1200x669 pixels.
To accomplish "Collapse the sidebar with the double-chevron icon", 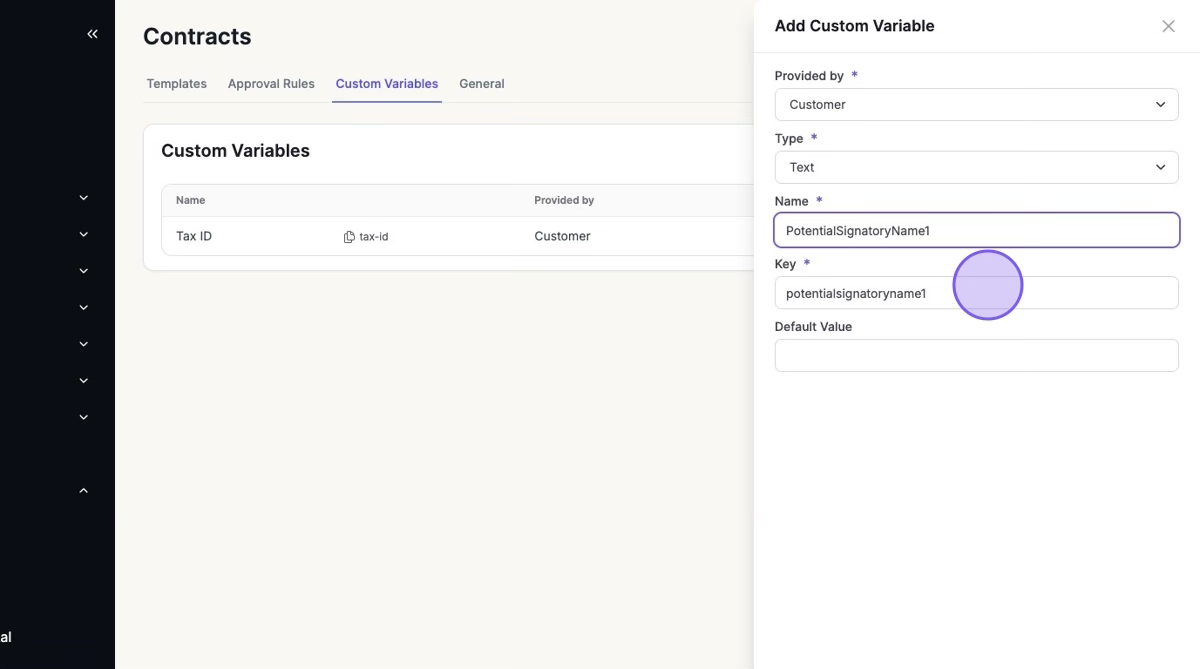I will click(92, 34).
